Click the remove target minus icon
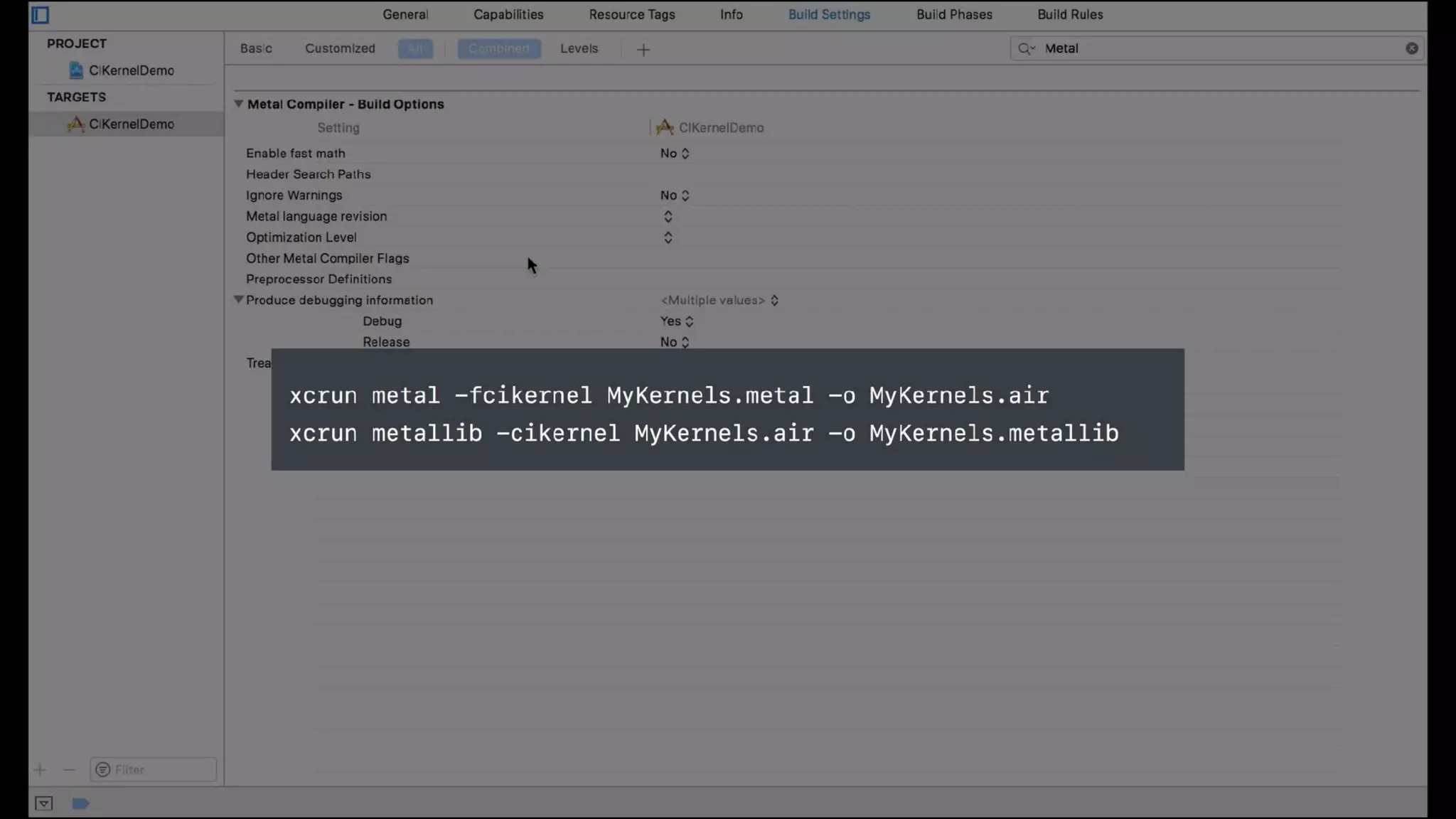 (69, 770)
